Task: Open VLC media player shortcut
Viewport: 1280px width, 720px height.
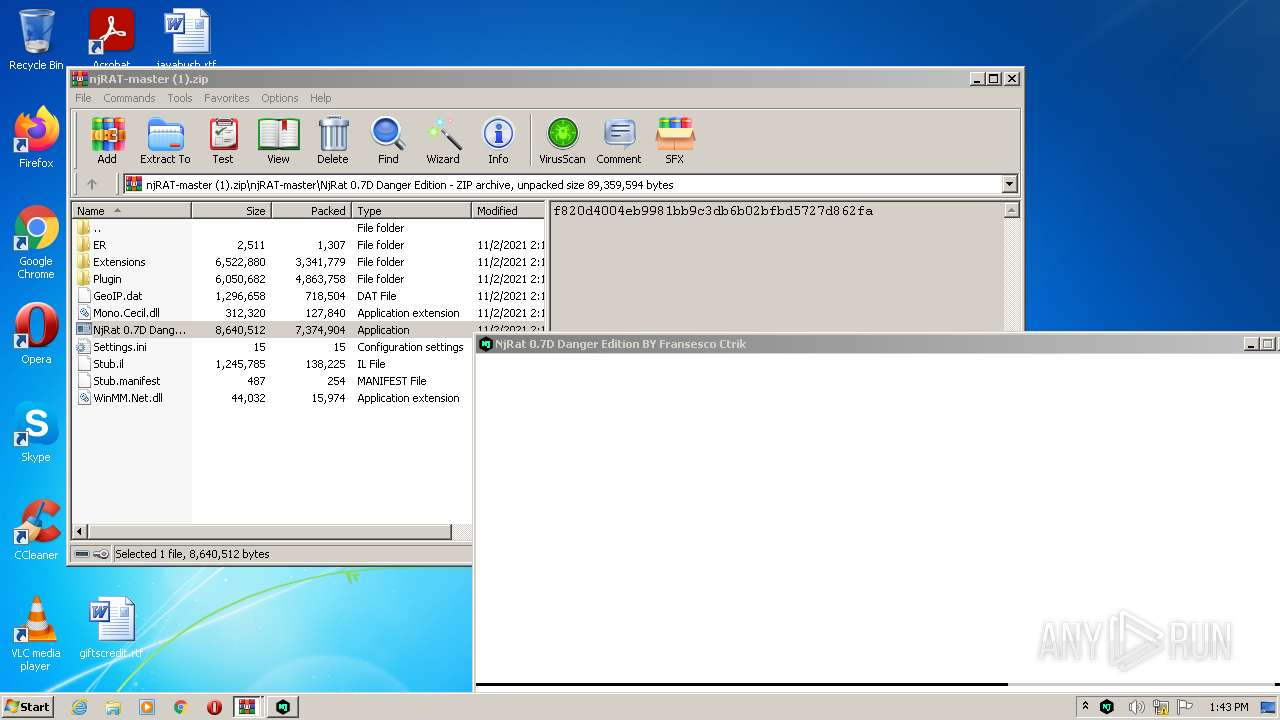Action: (x=36, y=633)
